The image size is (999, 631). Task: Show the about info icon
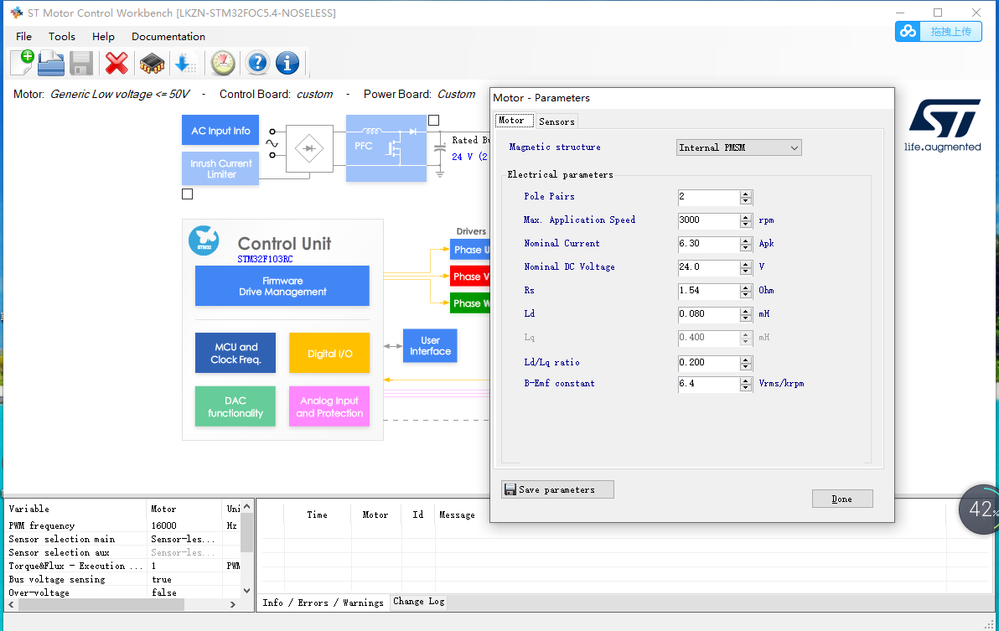coord(287,63)
